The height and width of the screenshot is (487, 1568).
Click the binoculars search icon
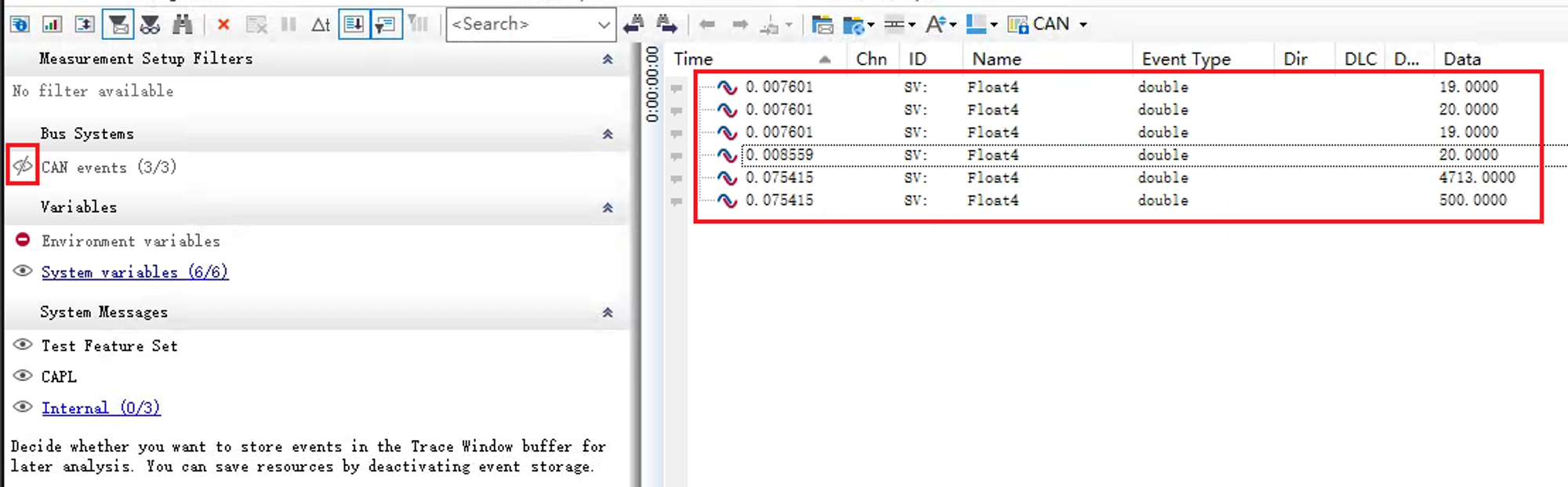point(182,24)
